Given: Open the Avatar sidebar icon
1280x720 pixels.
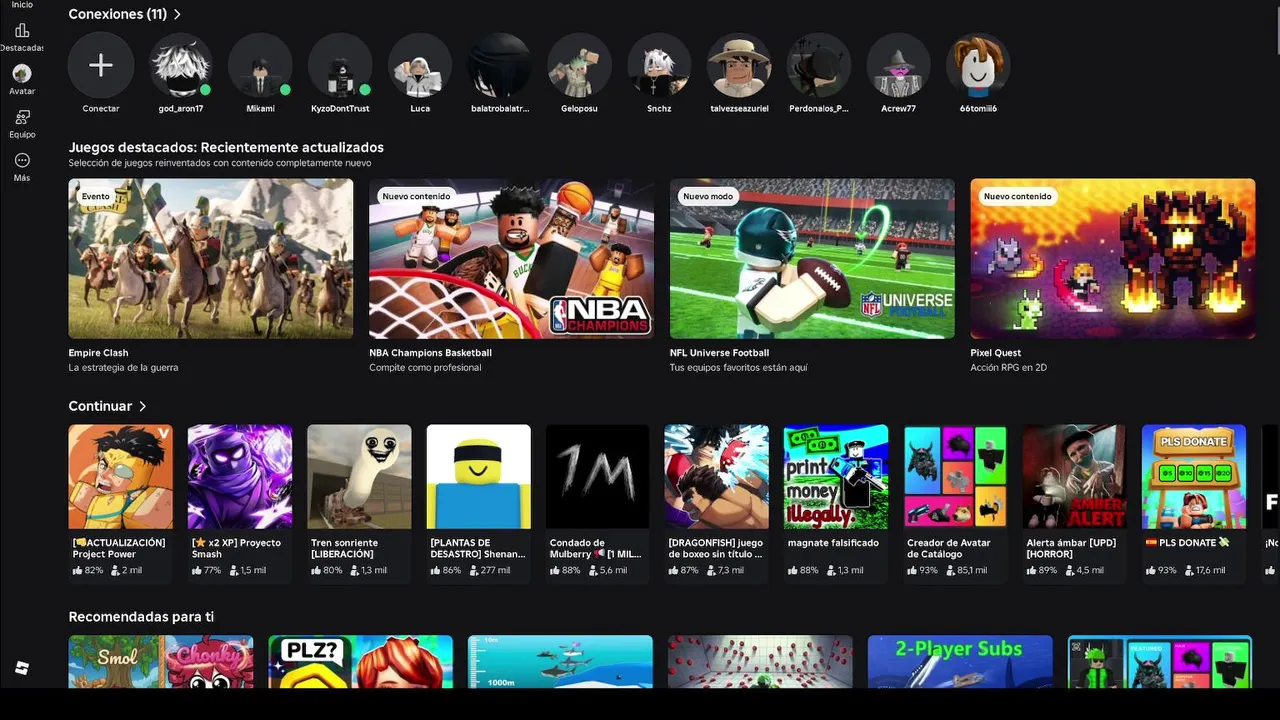Looking at the screenshot, I should [22, 73].
